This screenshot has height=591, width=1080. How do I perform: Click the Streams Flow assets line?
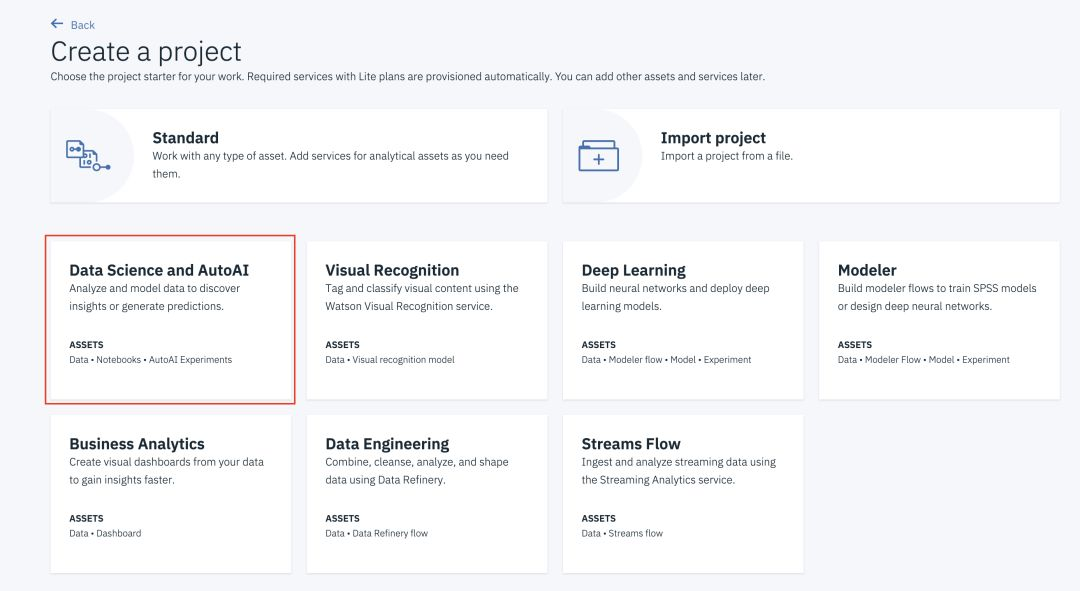(x=622, y=534)
